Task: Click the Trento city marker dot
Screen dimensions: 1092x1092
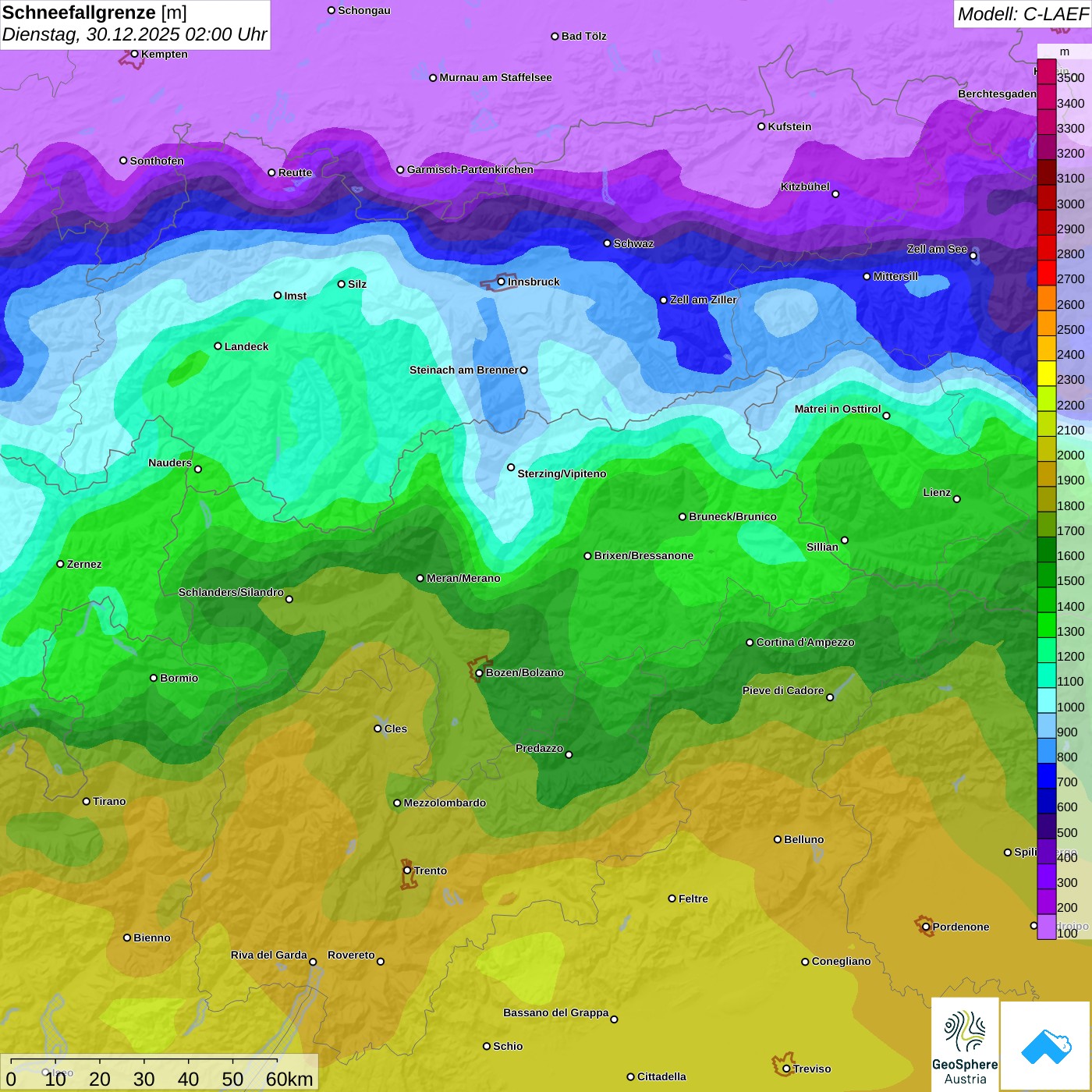Action: coord(407,870)
